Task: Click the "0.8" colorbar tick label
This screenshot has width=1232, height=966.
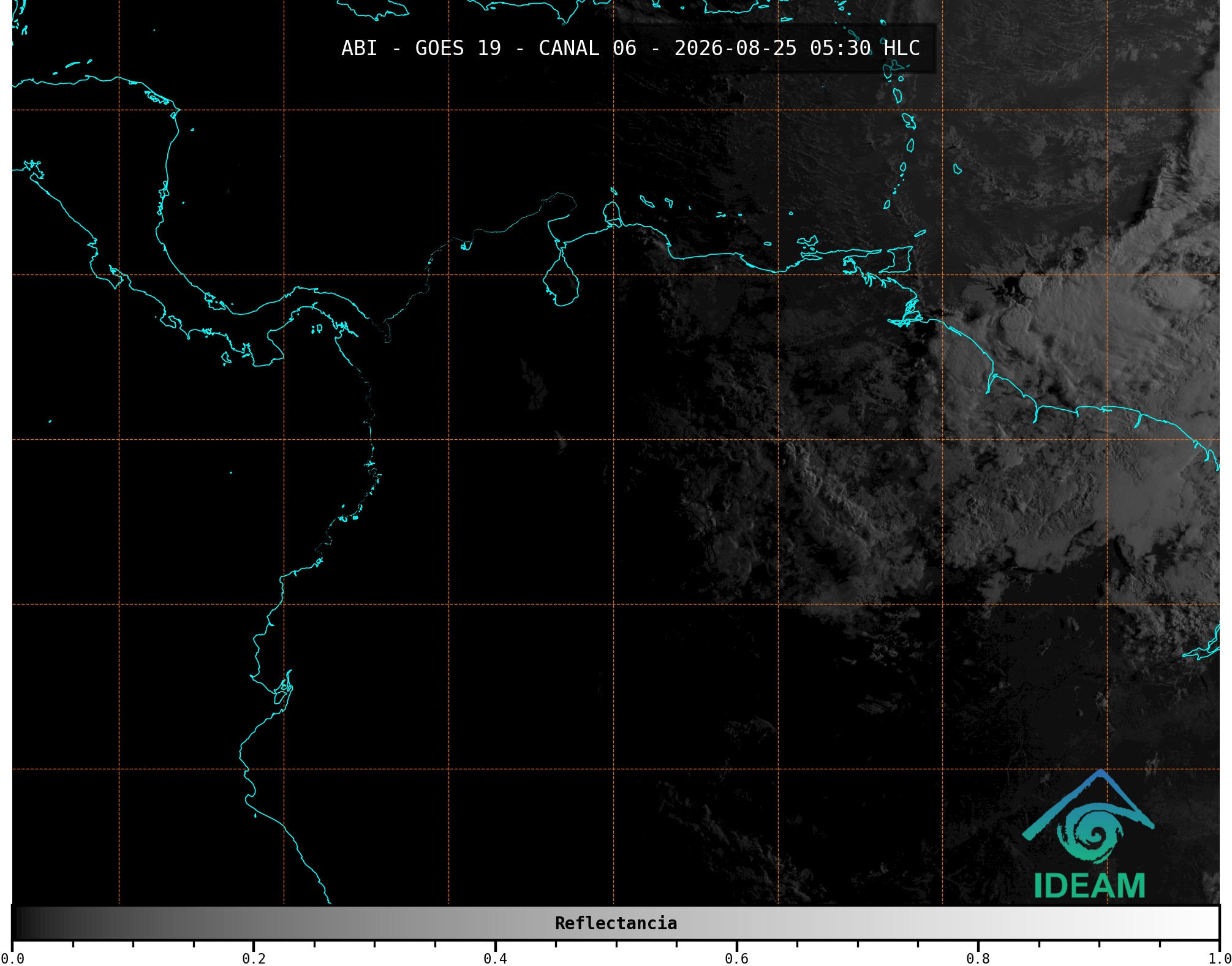Action: pos(978,959)
